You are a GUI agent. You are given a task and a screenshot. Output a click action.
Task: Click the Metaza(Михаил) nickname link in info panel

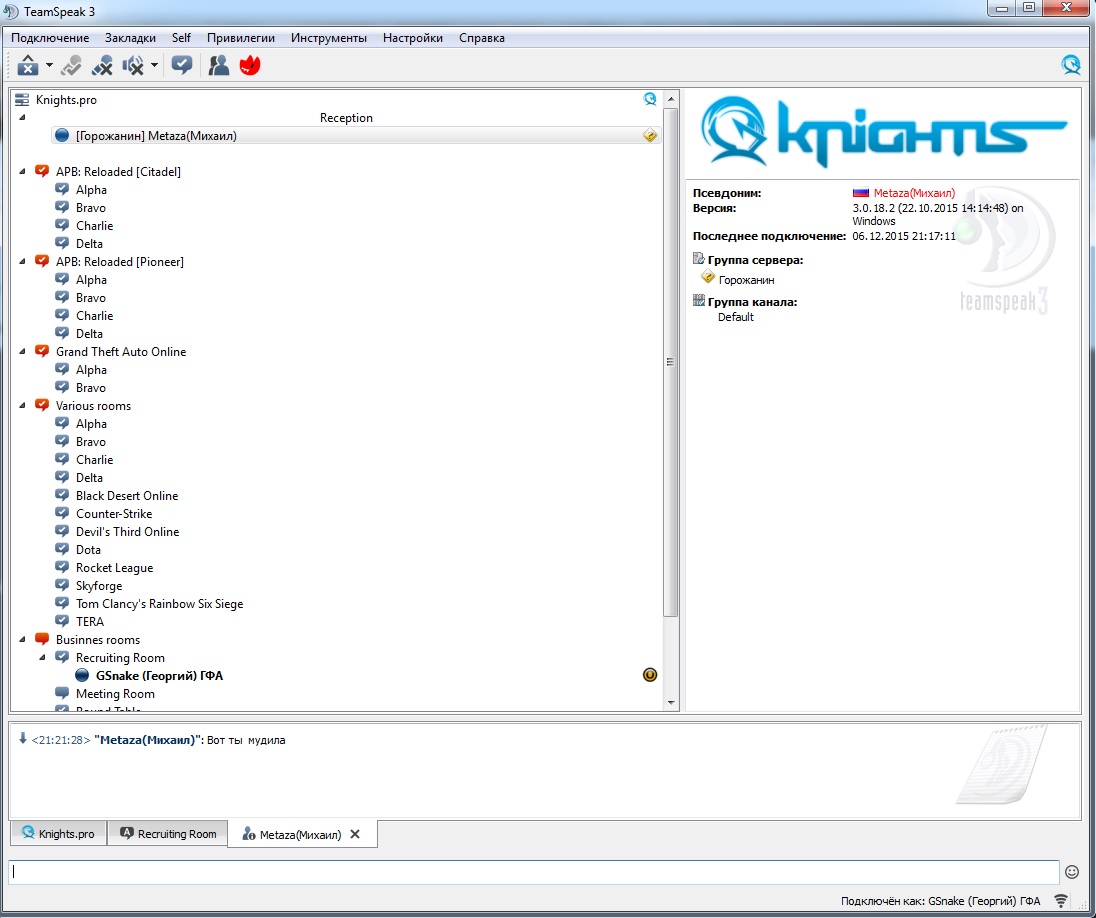coord(914,193)
